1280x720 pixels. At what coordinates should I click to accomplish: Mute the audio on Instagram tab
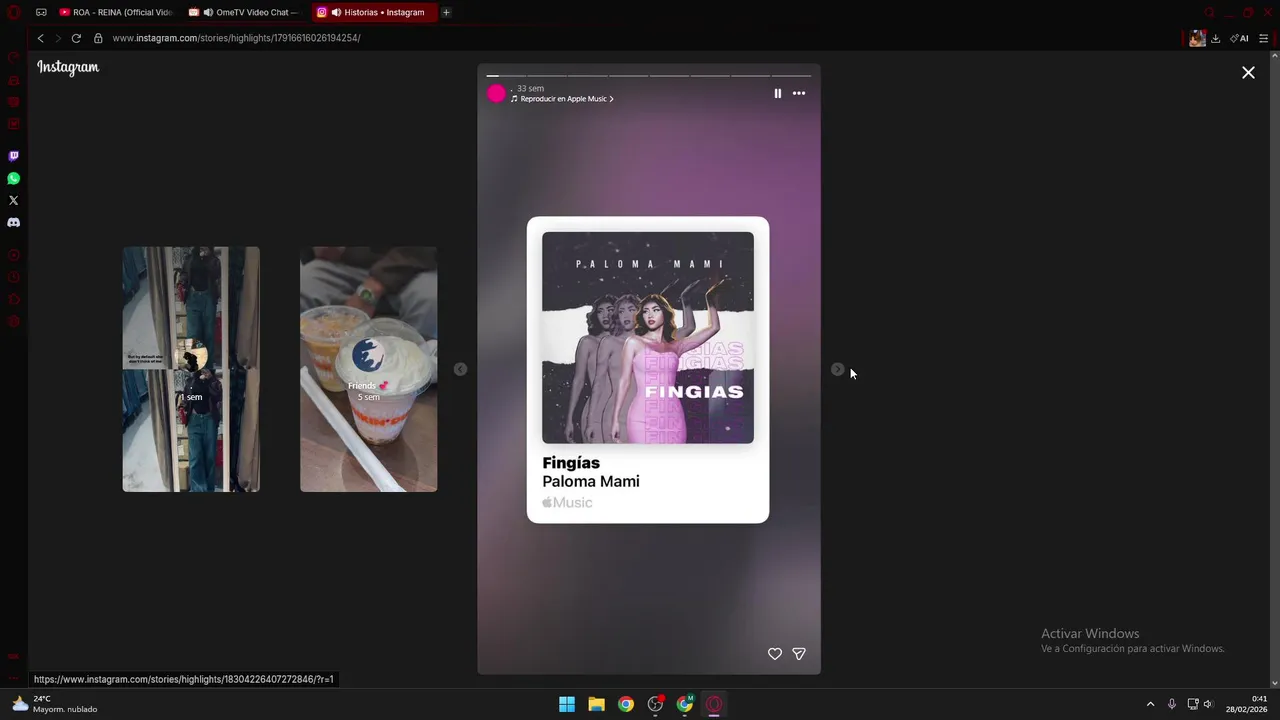[336, 12]
